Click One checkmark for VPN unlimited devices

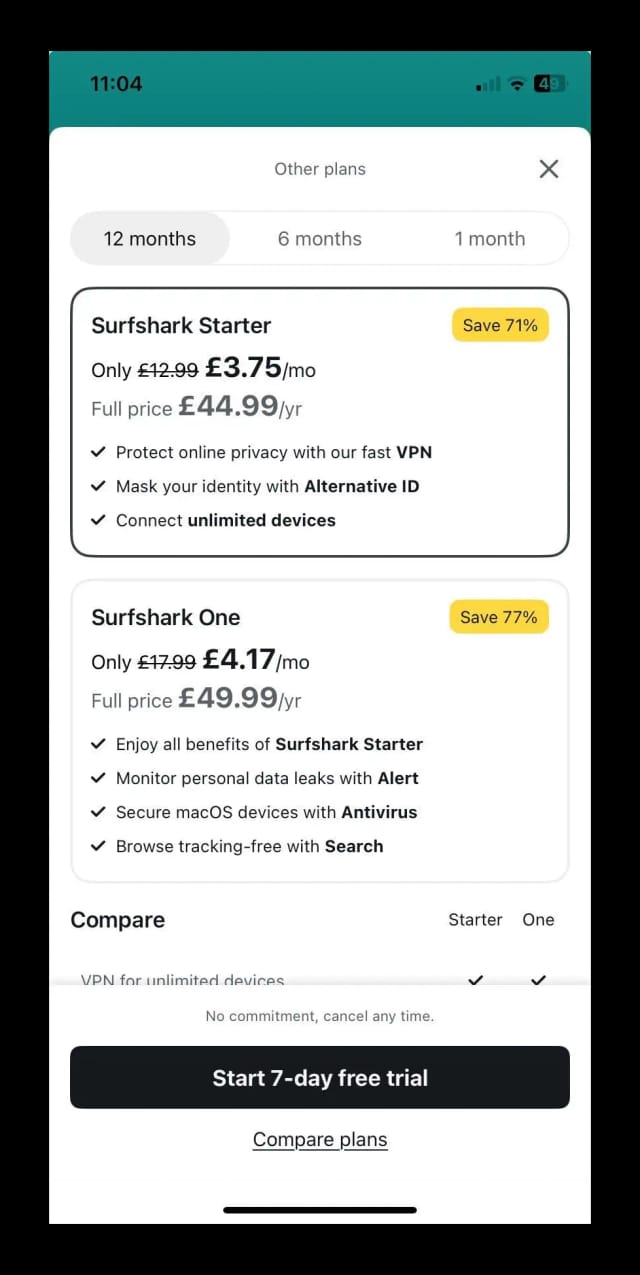pos(538,981)
